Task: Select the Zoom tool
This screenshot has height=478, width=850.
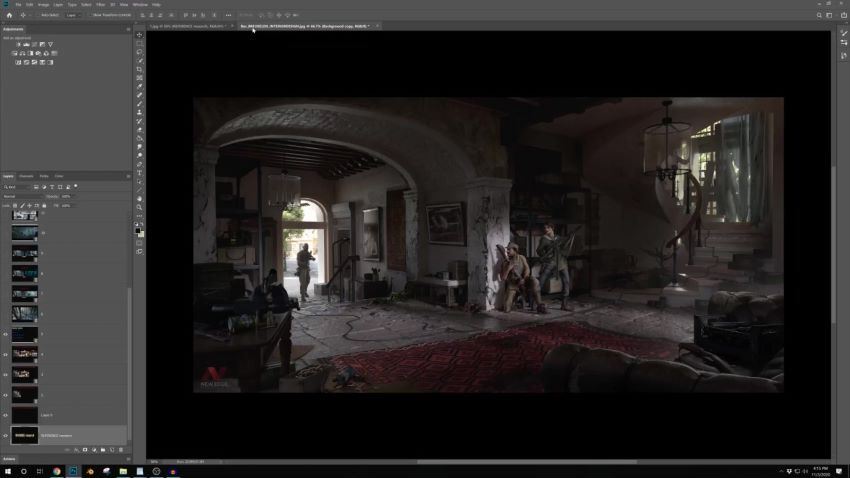Action: (139, 207)
